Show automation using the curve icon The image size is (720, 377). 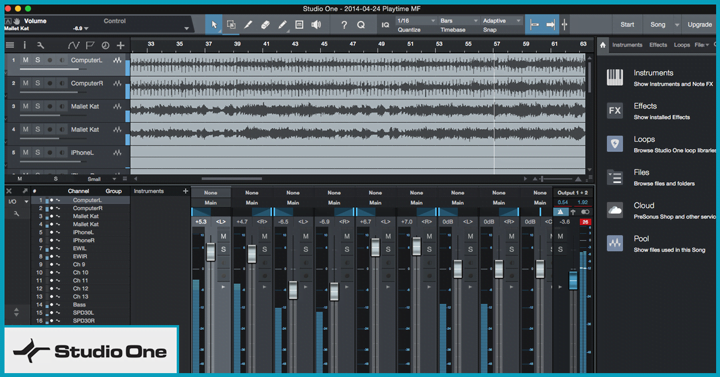pos(73,45)
